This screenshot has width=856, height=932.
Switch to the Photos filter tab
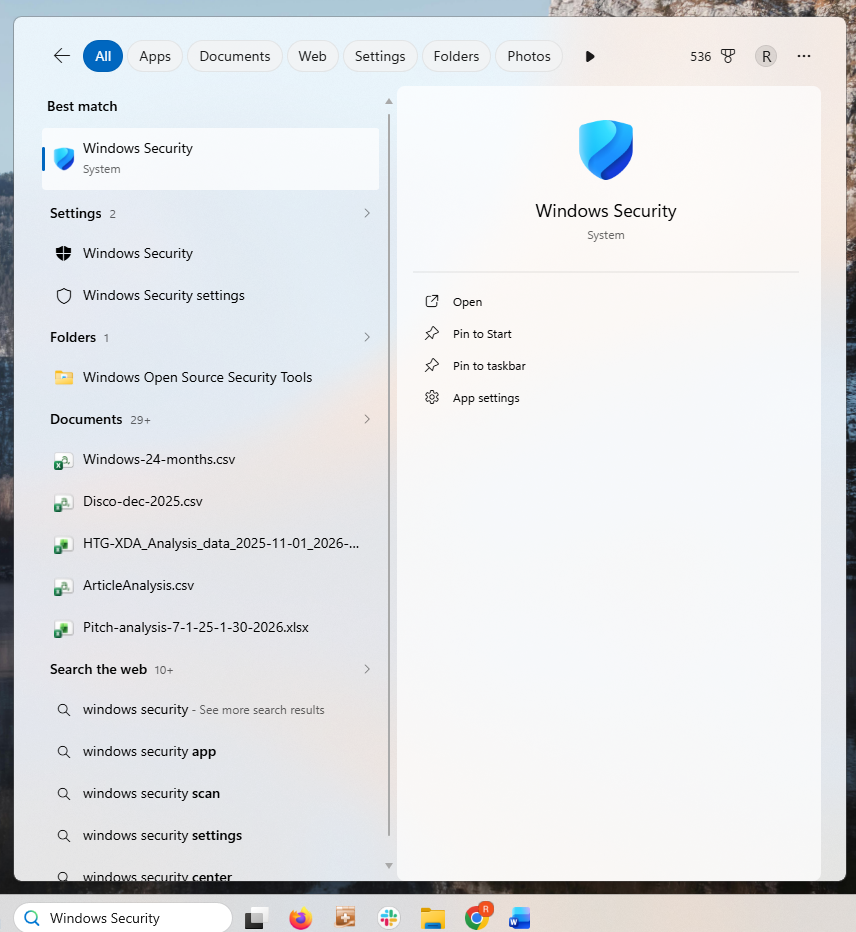point(529,56)
